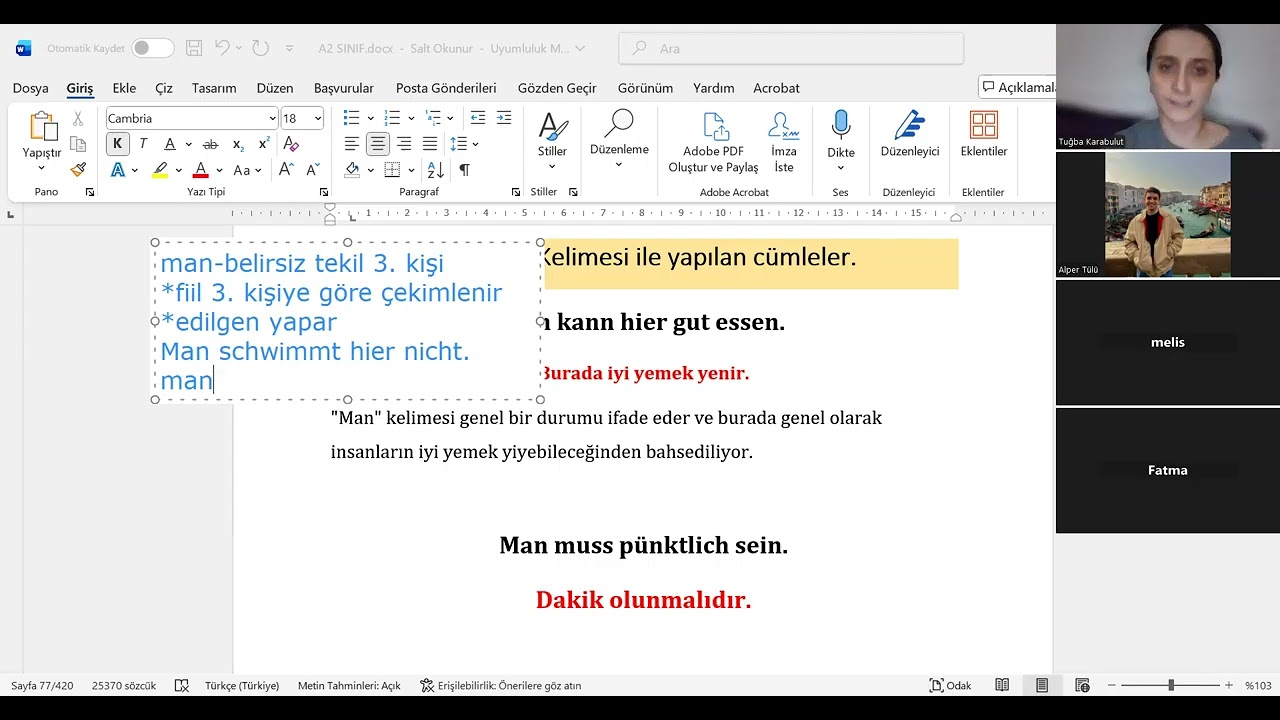
Task: Justify text with the justify icon
Action: (430, 144)
